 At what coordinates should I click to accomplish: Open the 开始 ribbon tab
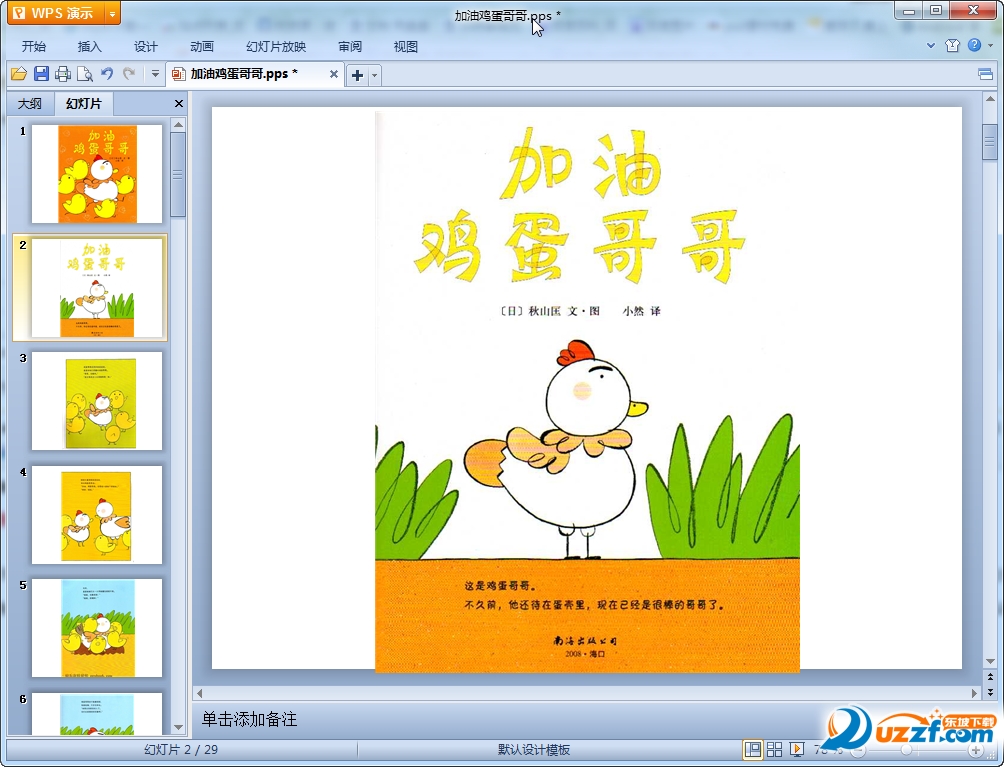point(33,47)
